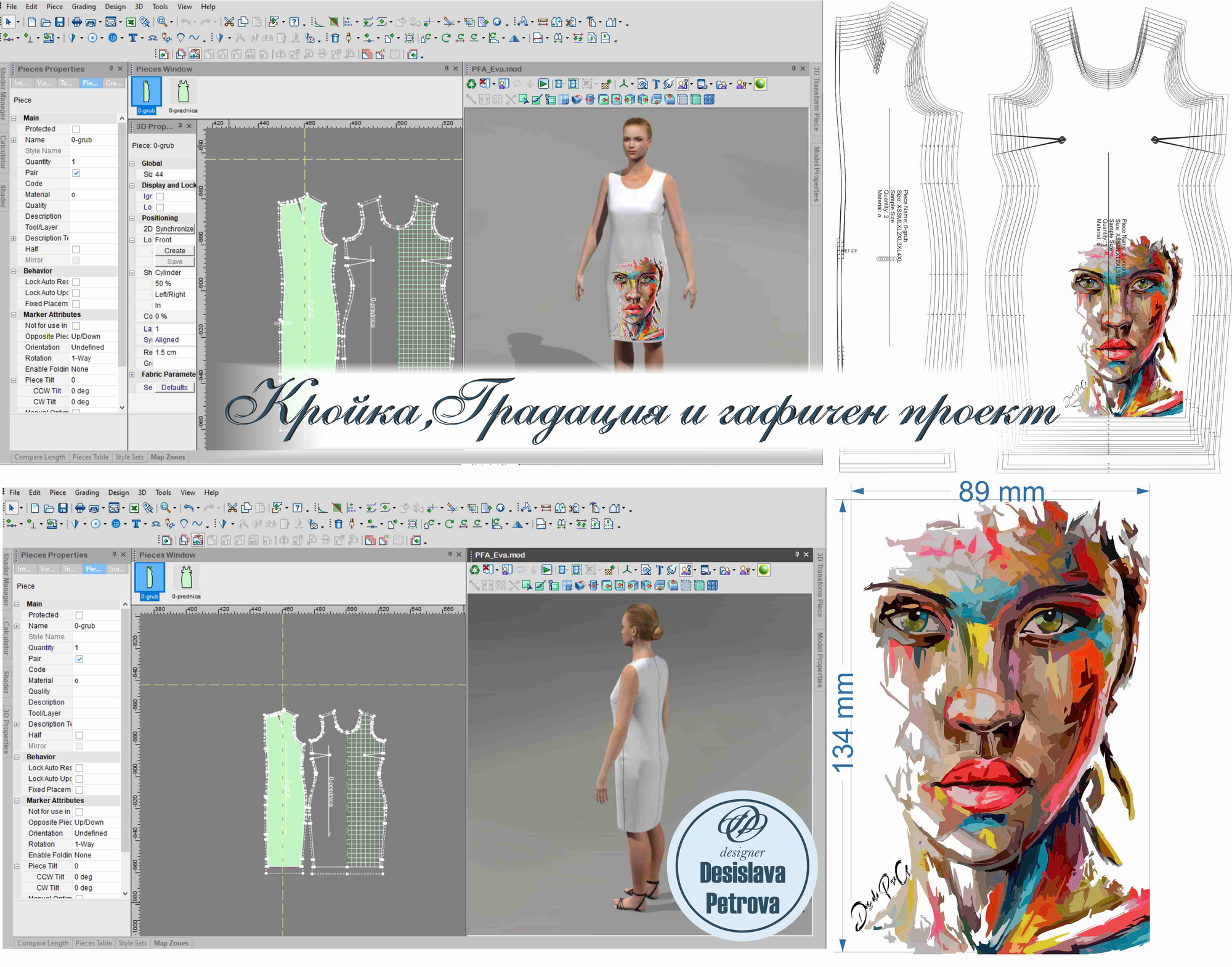The width and height of the screenshot is (1232, 967).
Task: Click scissors Cut icon in upper toolbar
Action: pos(229,22)
